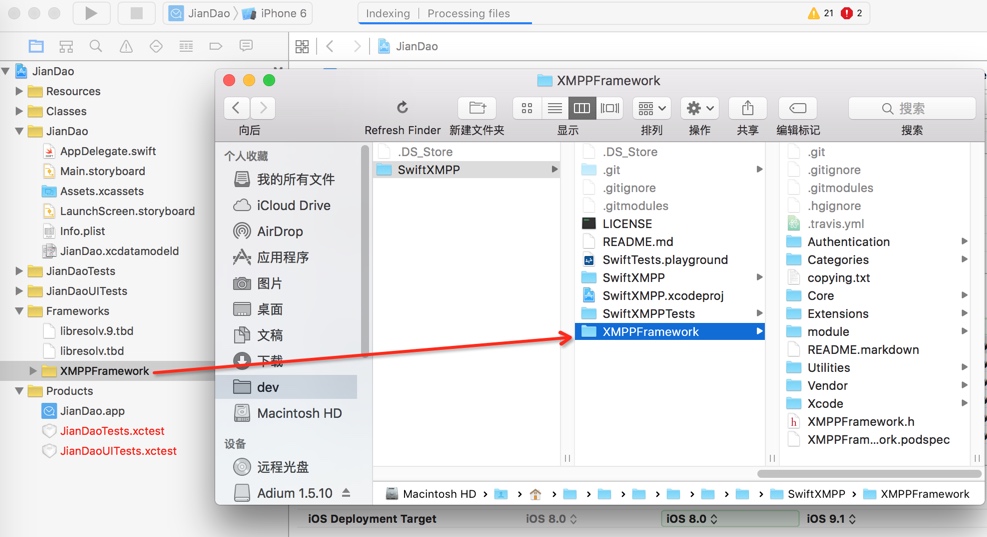Click the yellow warnings indicator showing 21
987x537 pixels.
pos(821,13)
